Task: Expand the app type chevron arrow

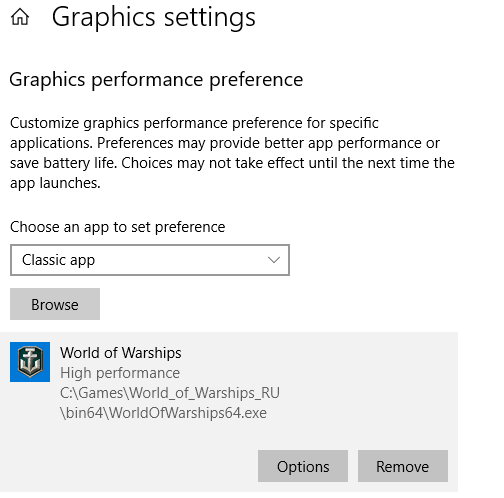Action: (x=274, y=260)
